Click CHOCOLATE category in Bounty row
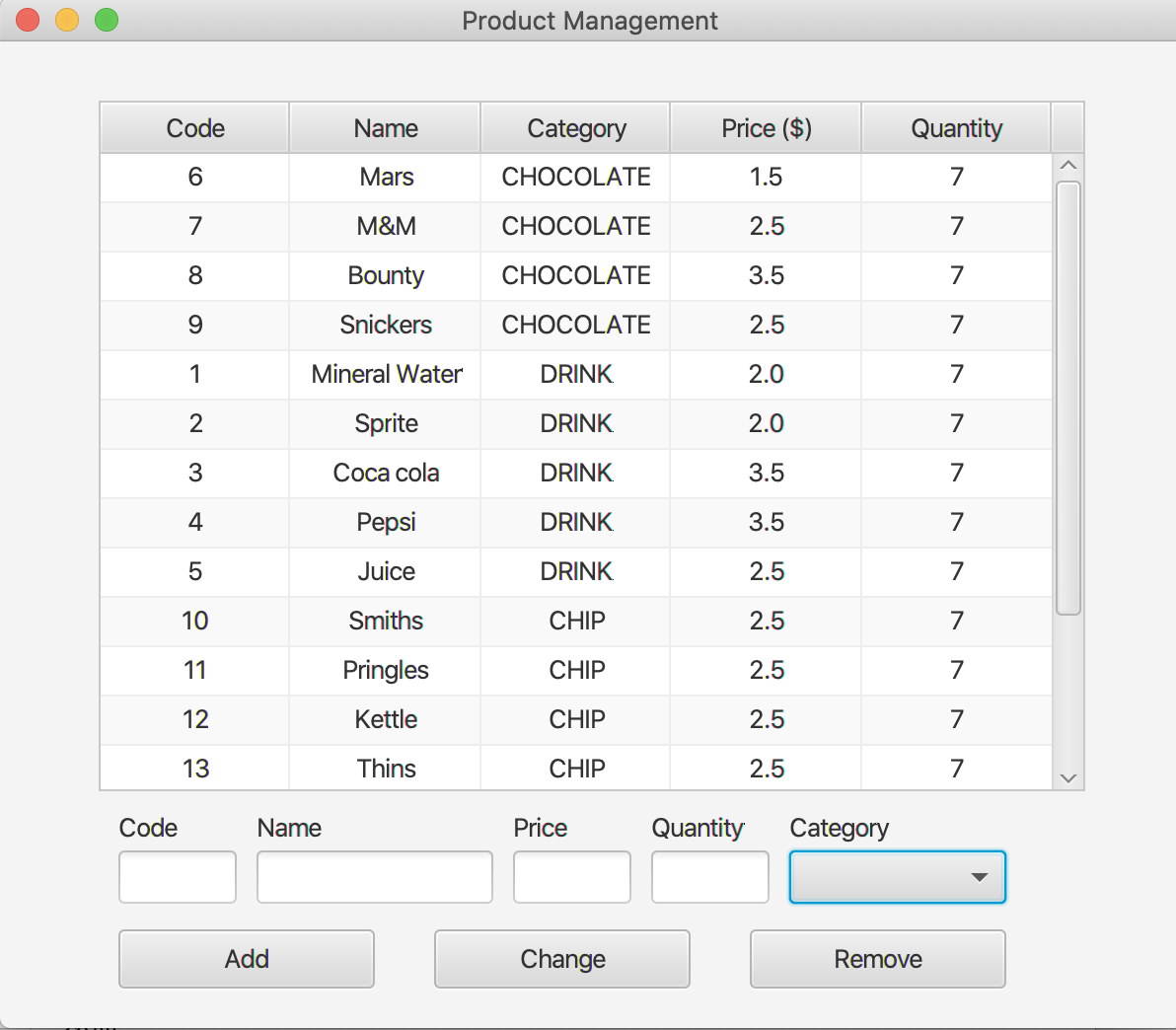1176x1030 pixels. tap(576, 276)
